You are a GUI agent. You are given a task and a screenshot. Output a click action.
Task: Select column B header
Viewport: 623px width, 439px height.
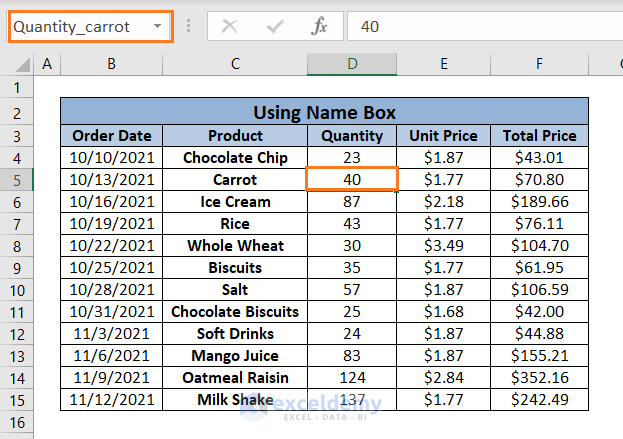(x=111, y=64)
